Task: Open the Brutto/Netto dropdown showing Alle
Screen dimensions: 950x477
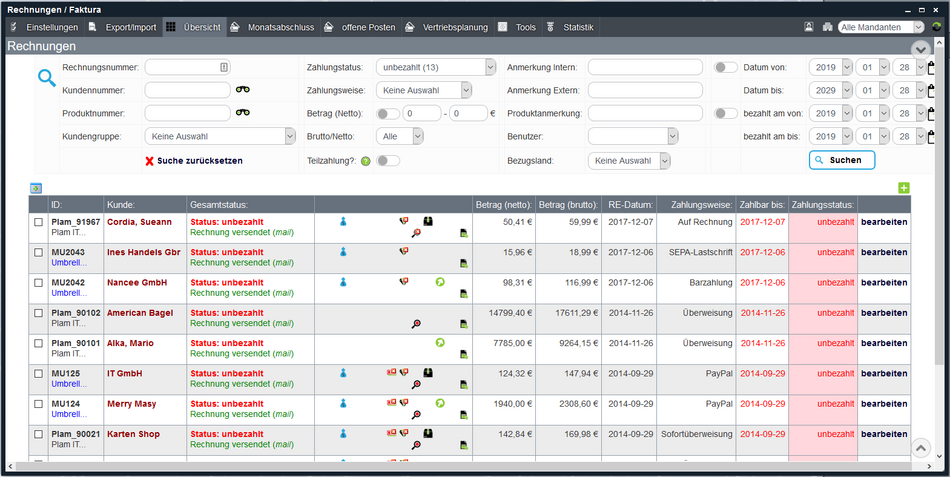Action: [399, 136]
